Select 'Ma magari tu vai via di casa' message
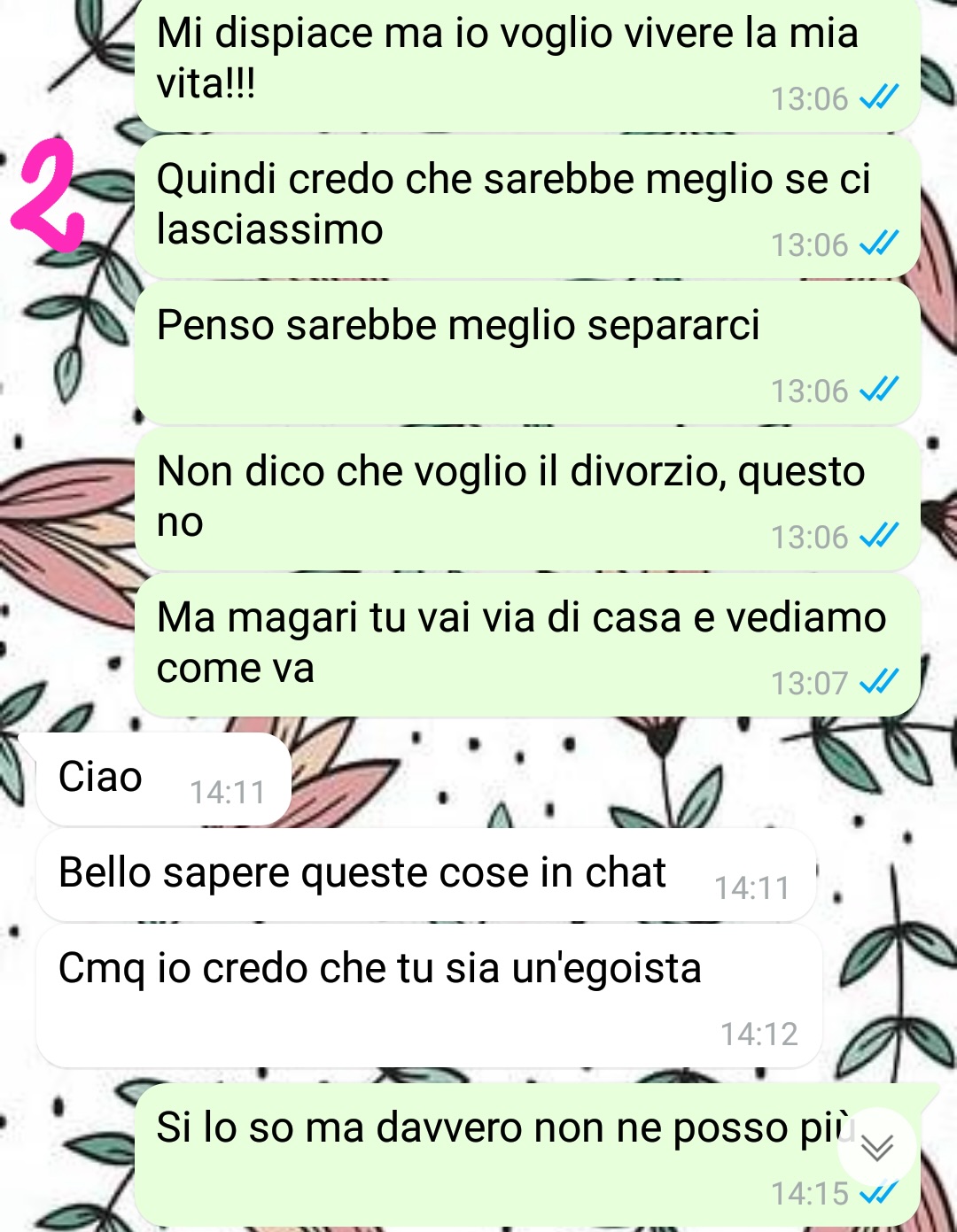This screenshot has height=1232, width=957. tap(527, 646)
